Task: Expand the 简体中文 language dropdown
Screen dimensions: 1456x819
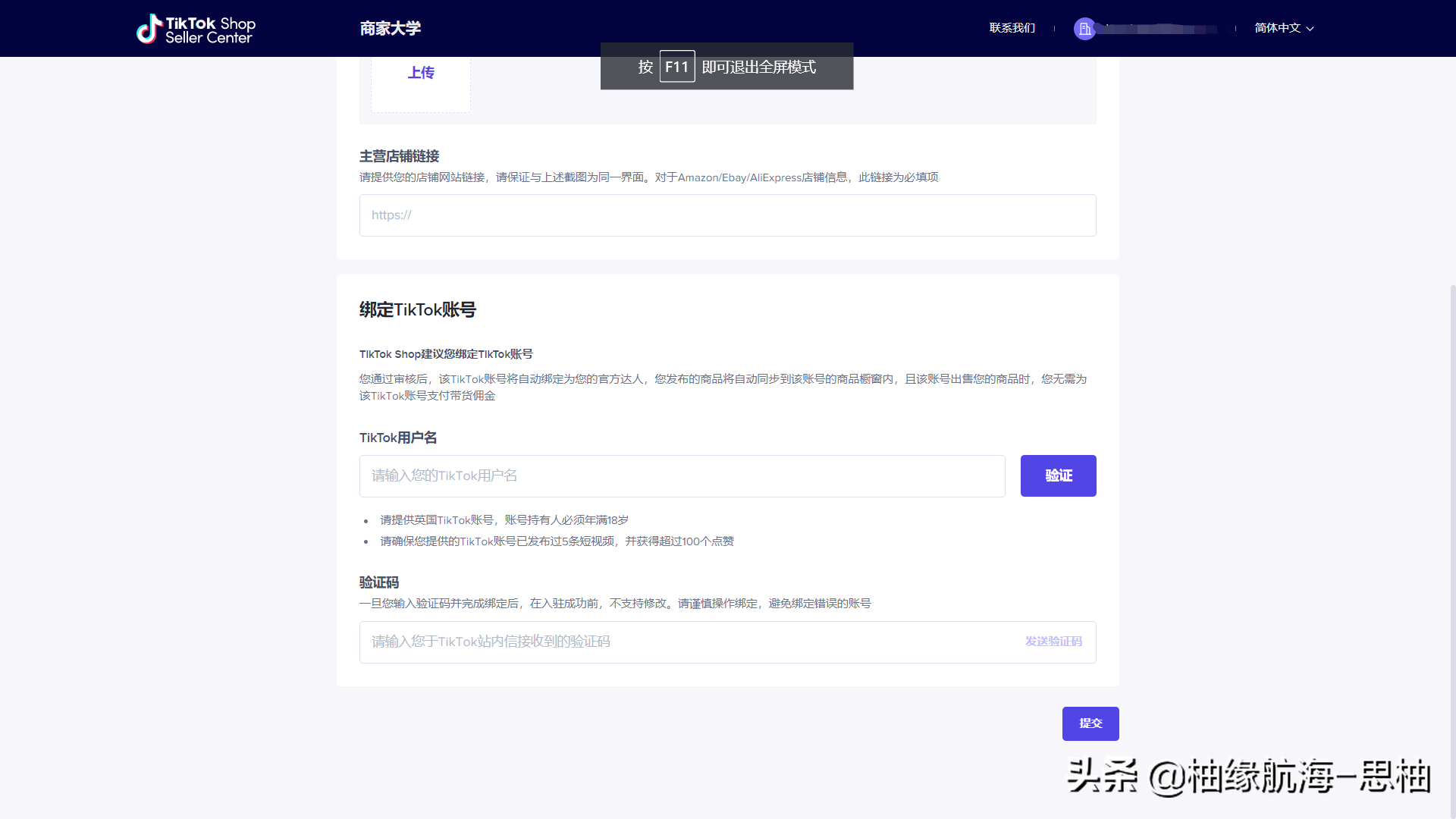Action: pyautogui.click(x=1284, y=28)
